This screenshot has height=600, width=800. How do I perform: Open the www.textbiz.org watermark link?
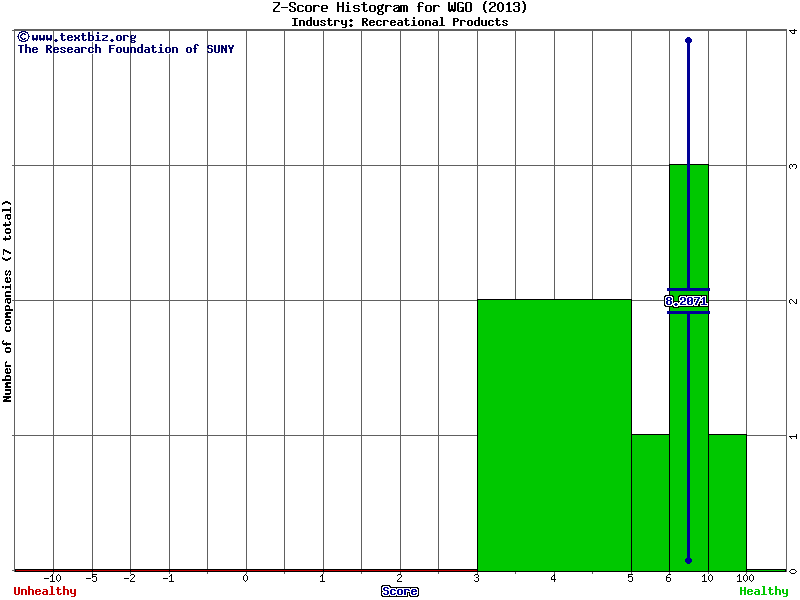[x=83, y=37]
